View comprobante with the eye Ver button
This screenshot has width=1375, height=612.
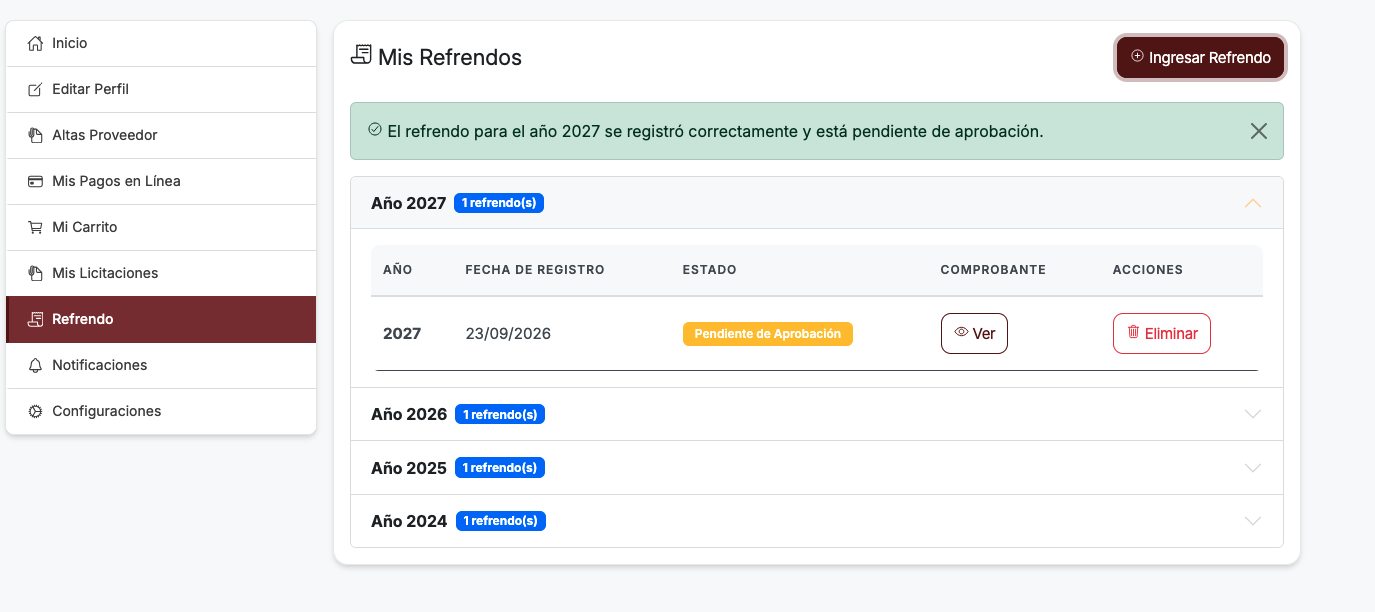974,333
